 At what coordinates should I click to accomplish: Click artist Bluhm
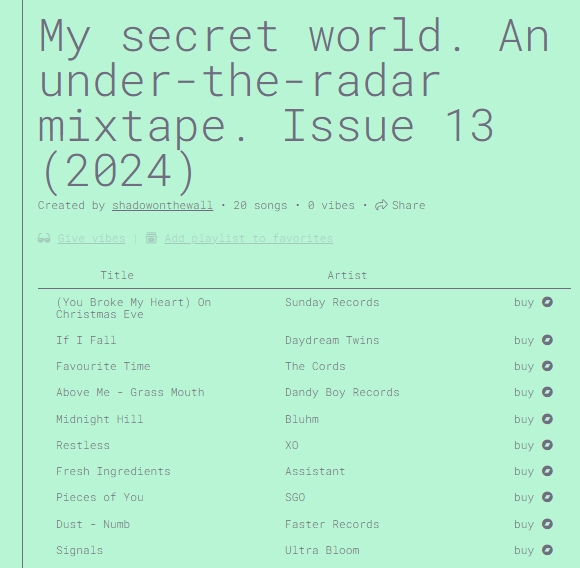pos(302,419)
